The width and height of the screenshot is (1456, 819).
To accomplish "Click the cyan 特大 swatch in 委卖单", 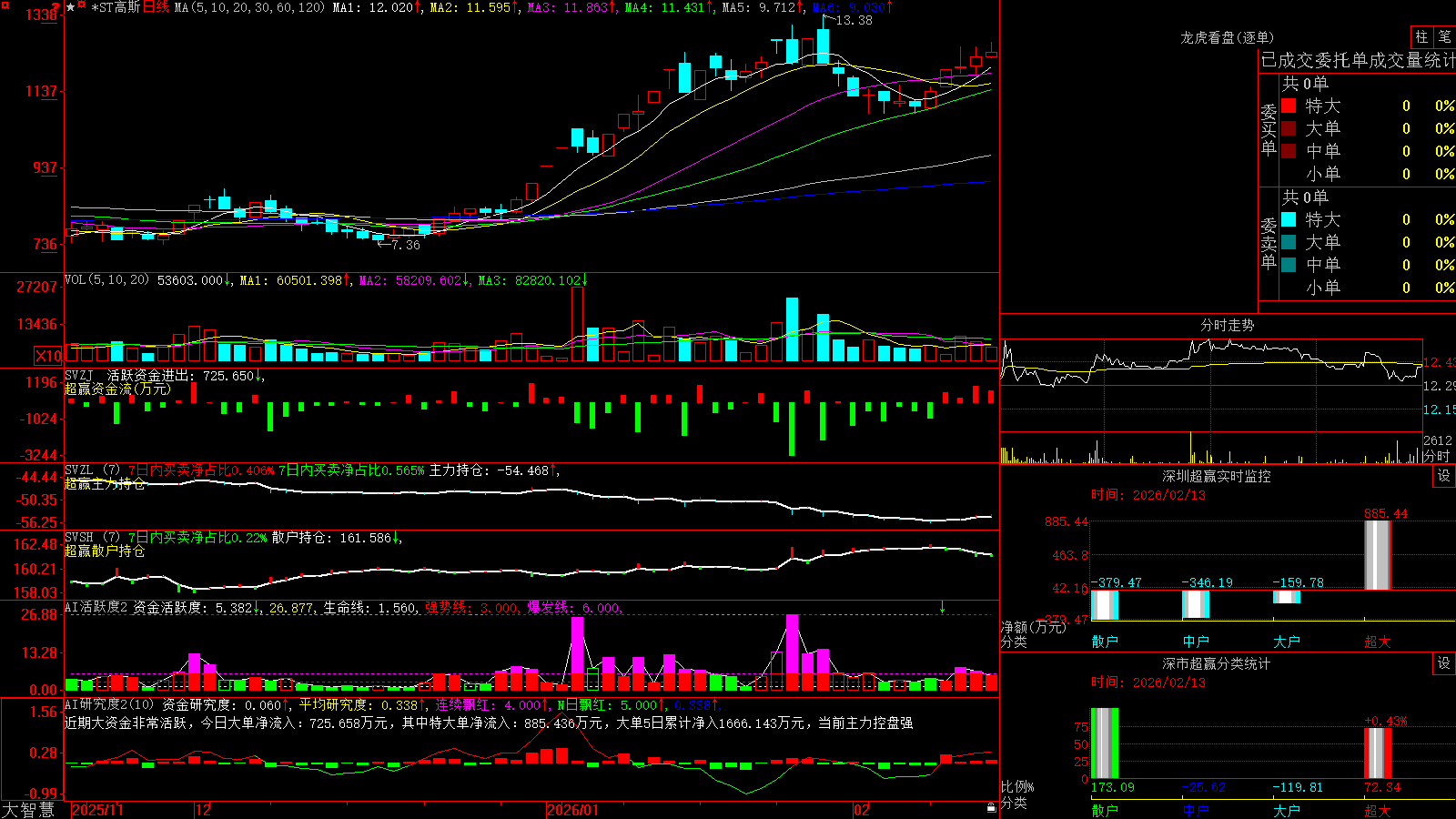I will [x=1289, y=219].
